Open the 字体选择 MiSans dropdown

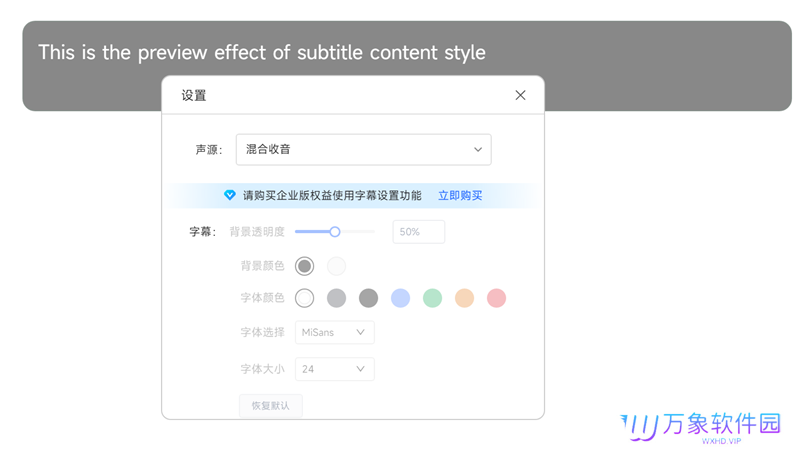(335, 333)
